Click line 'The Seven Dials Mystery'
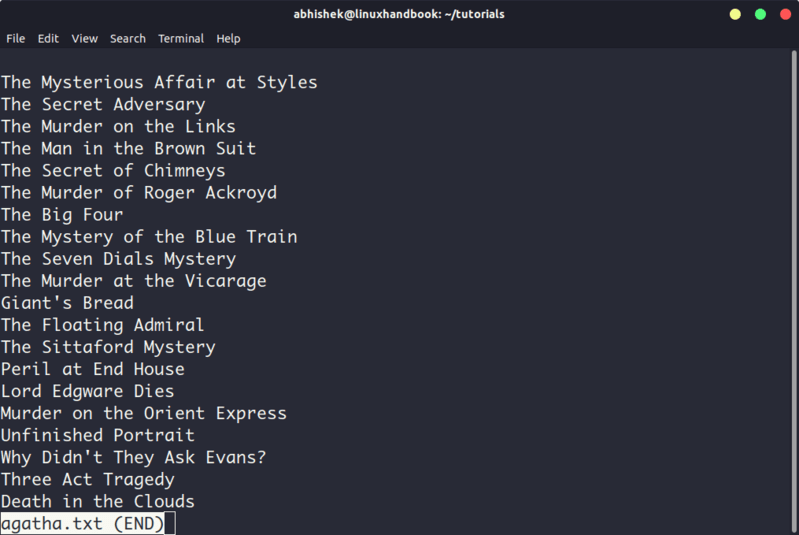 118,259
